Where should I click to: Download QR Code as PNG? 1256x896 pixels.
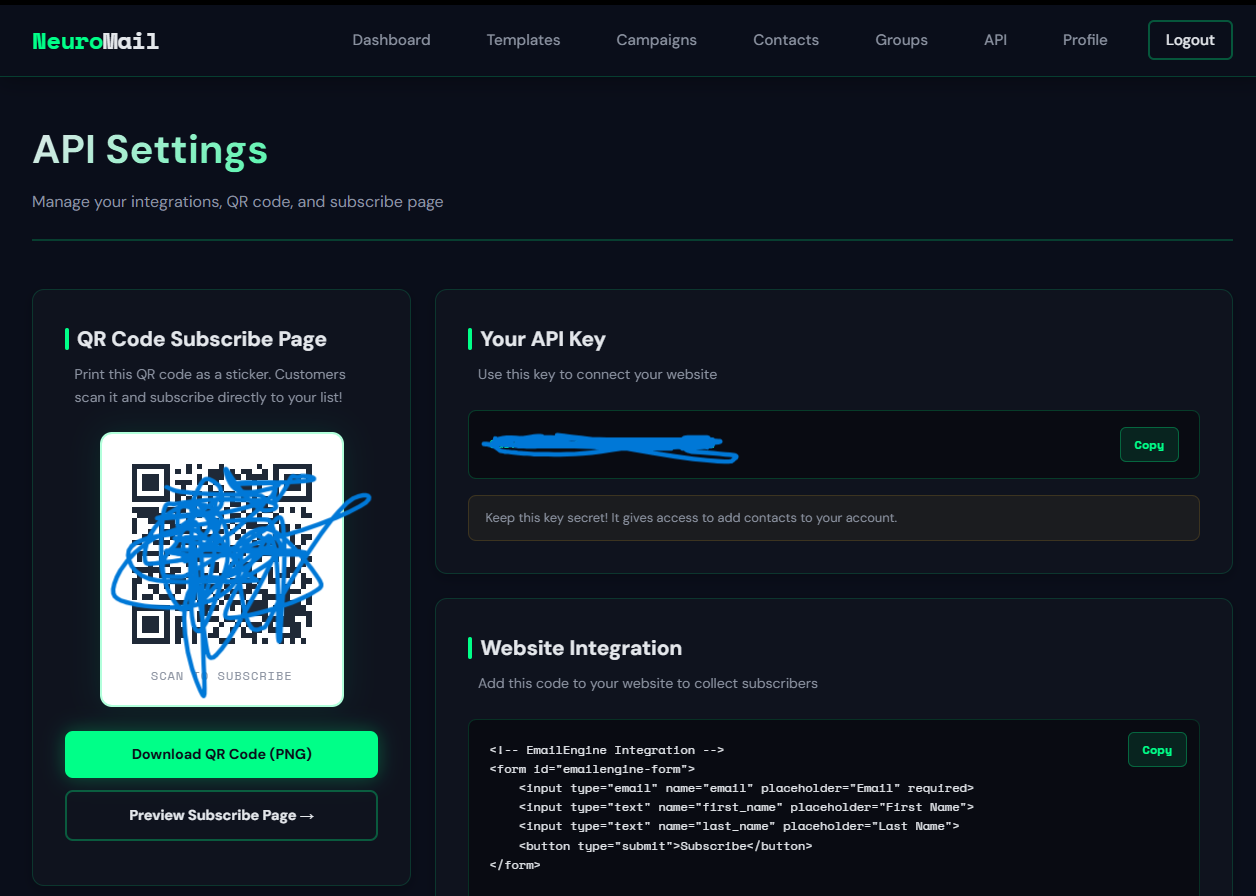tap(221, 754)
